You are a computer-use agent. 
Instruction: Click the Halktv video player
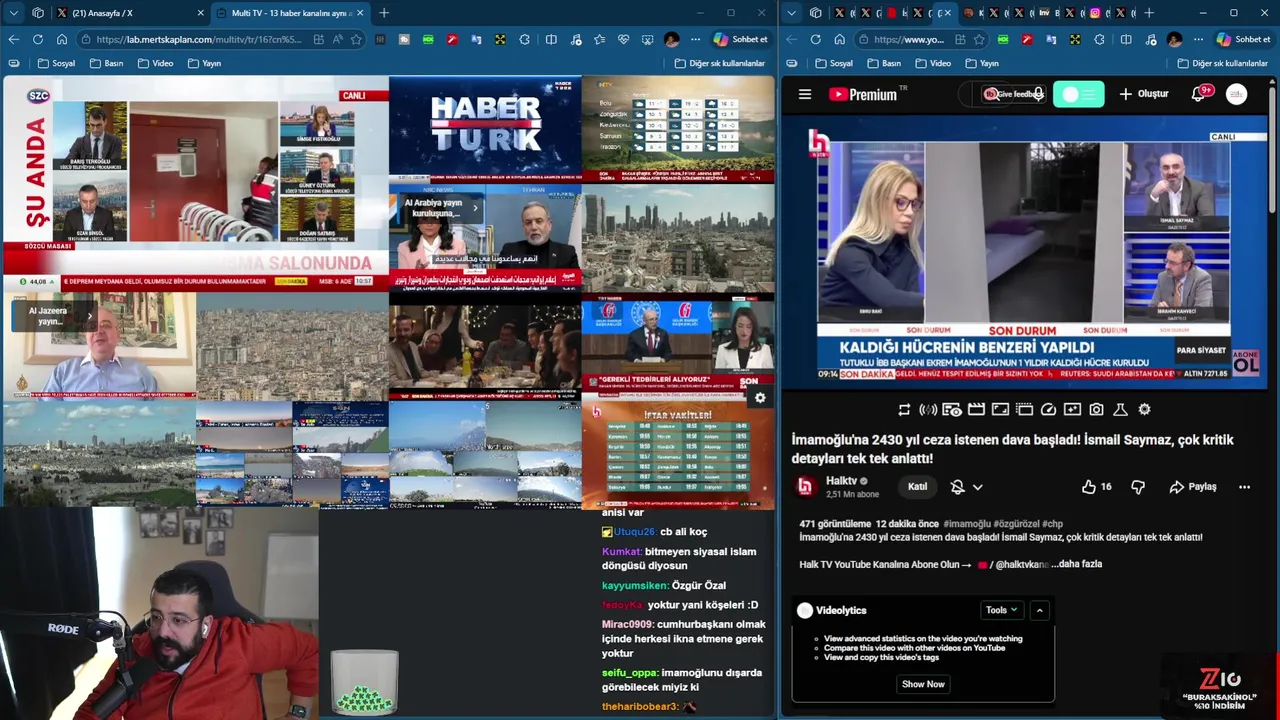(x=1024, y=252)
